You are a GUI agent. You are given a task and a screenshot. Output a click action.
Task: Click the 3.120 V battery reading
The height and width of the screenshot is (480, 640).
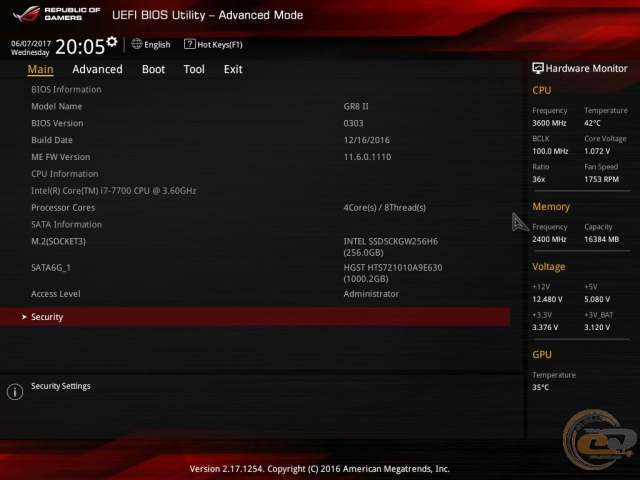[597, 327]
